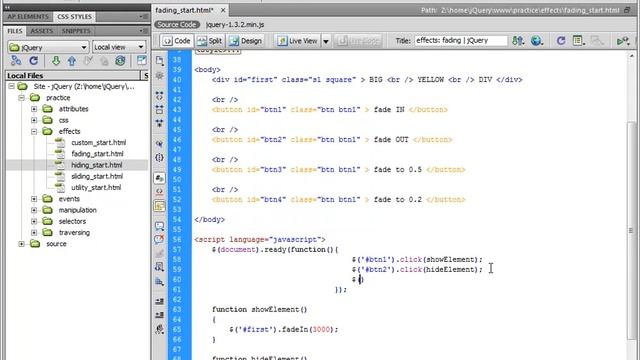The image size is (640, 360).
Task: Click Refresh Design View toolbar icon
Action: [x=561, y=40]
